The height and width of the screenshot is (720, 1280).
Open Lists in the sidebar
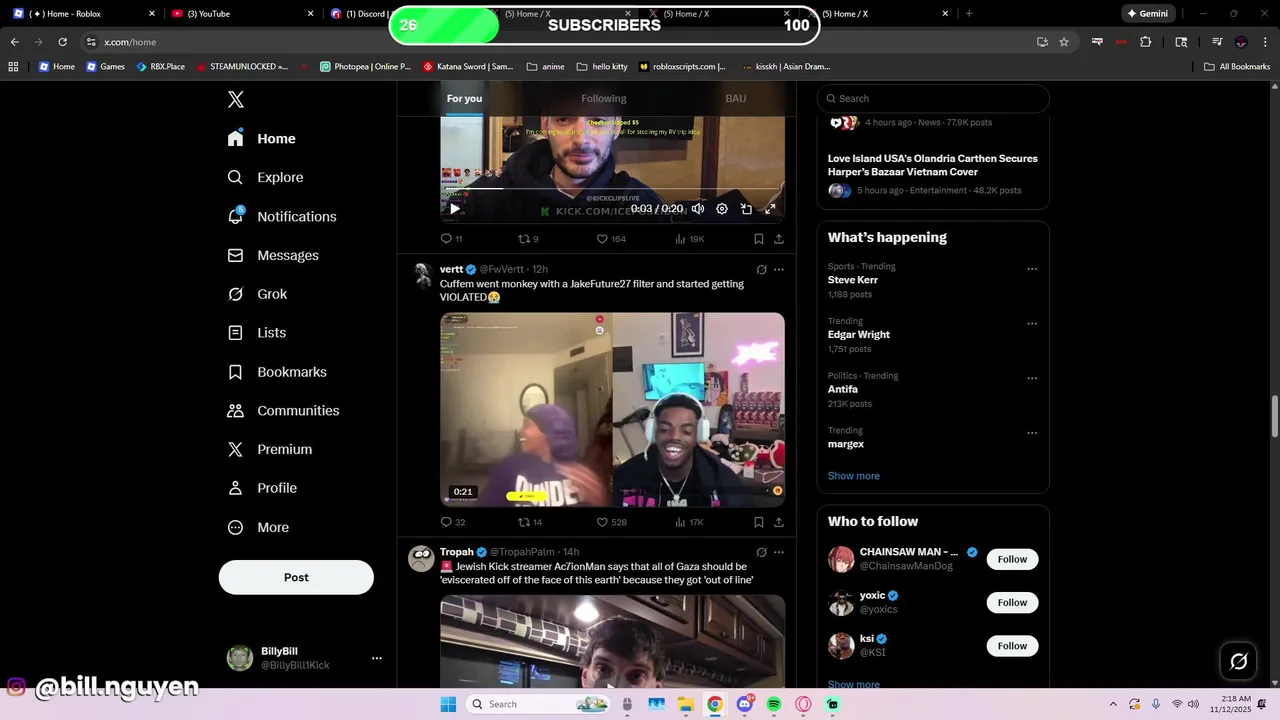coord(257,333)
